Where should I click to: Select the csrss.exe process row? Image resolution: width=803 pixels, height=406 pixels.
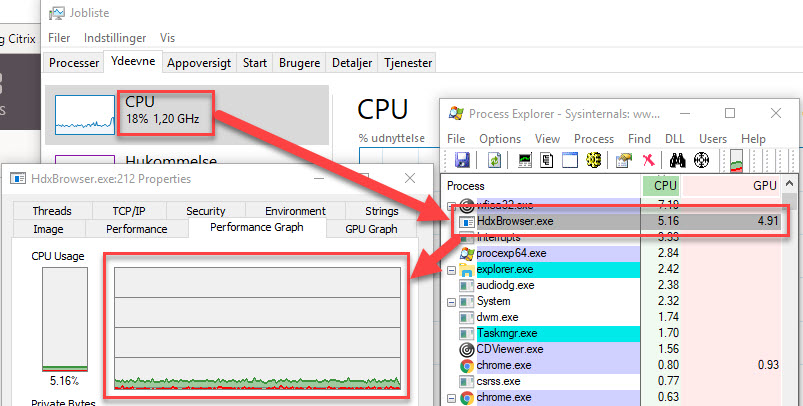click(x=612, y=381)
